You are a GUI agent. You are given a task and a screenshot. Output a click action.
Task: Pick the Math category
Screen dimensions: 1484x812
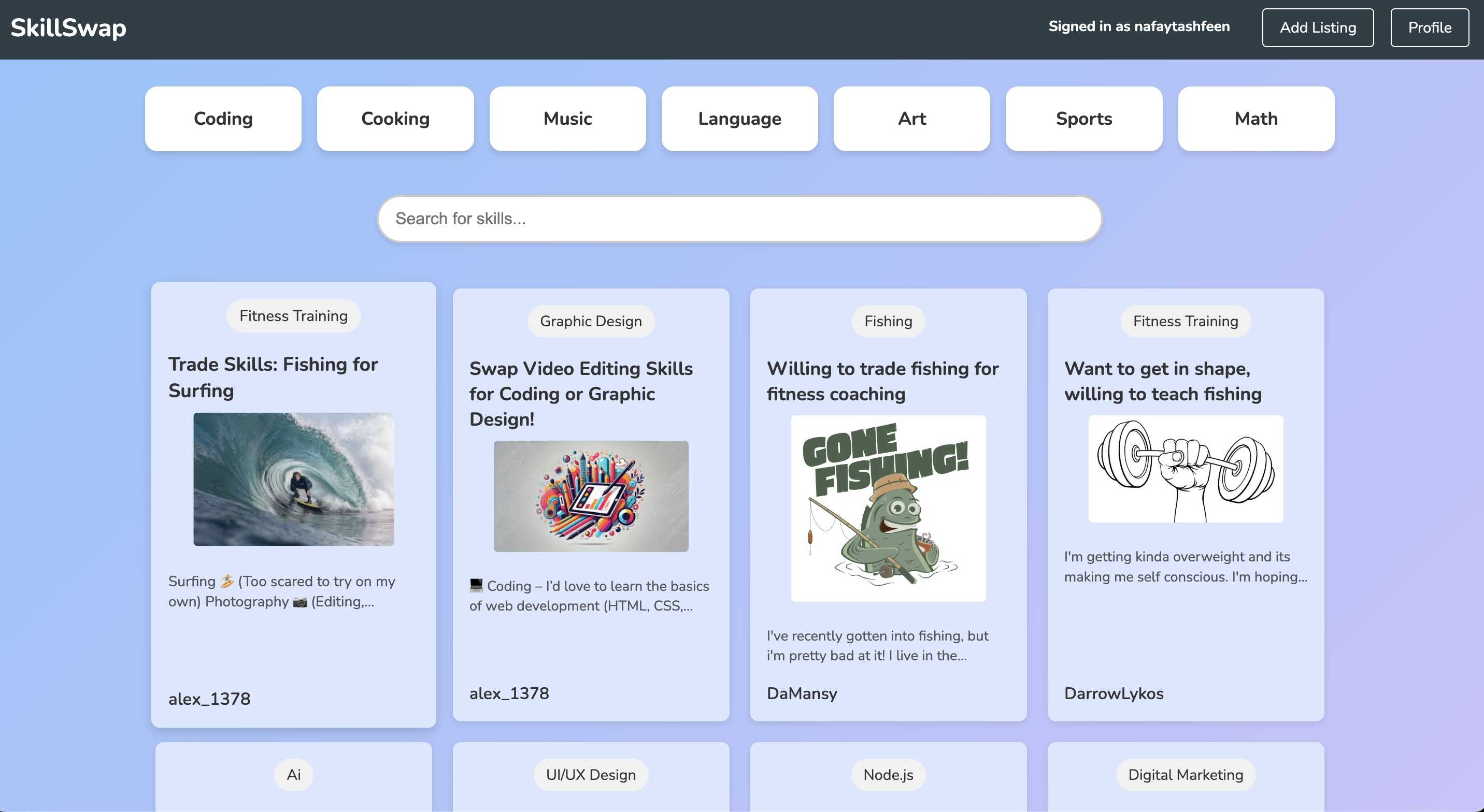pos(1256,119)
